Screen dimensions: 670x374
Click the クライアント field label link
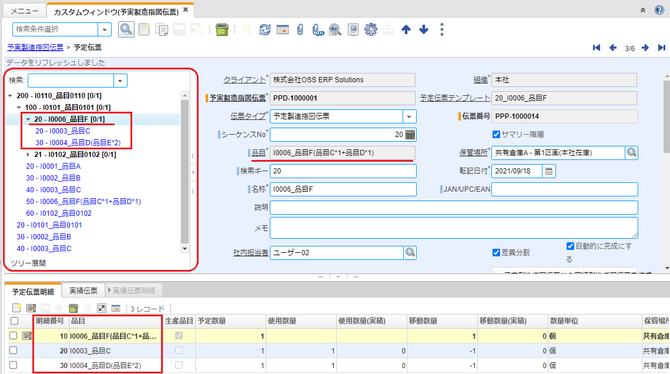[x=244, y=80]
